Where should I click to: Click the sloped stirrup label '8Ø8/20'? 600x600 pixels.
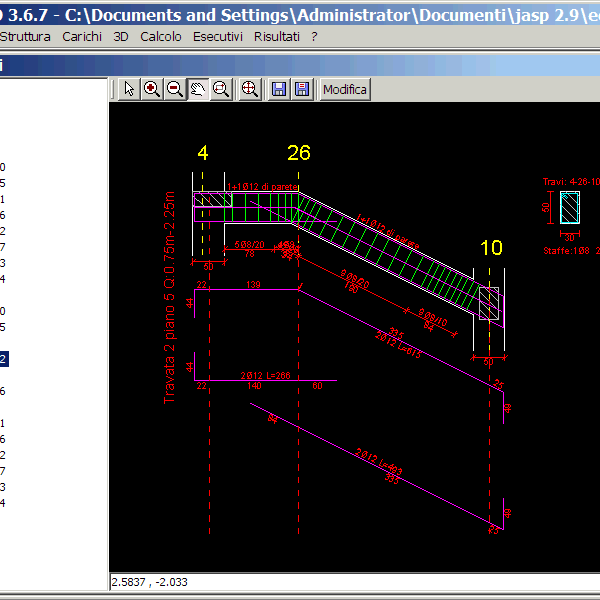pyautogui.click(x=355, y=279)
